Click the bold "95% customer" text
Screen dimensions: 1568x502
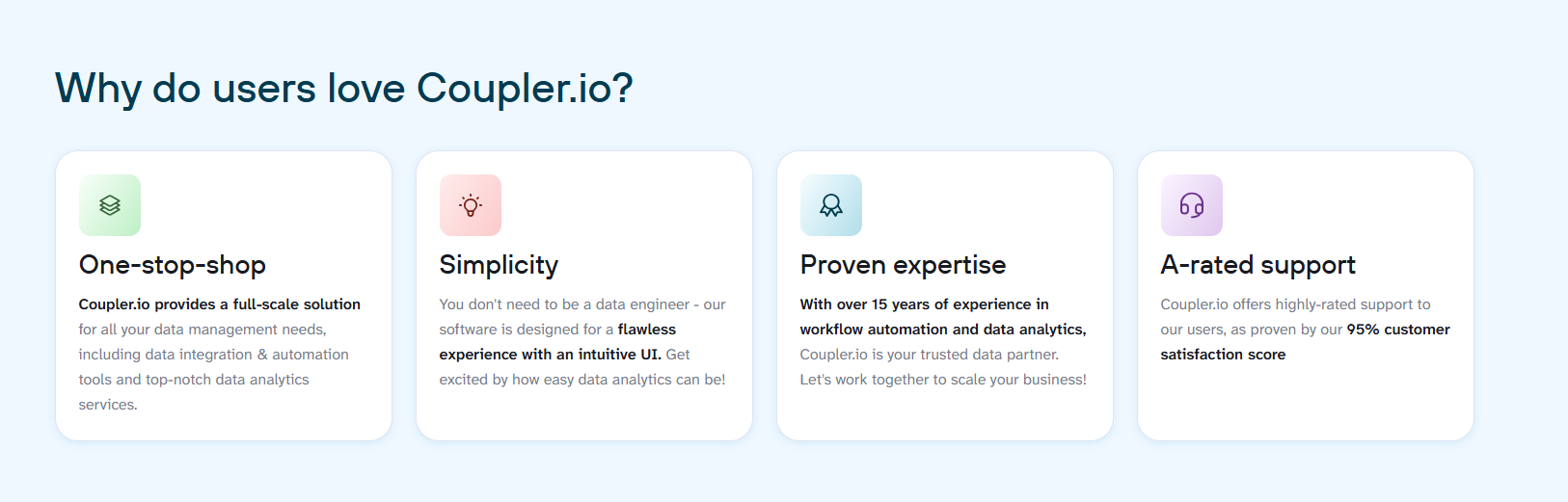pyautogui.click(x=1398, y=330)
